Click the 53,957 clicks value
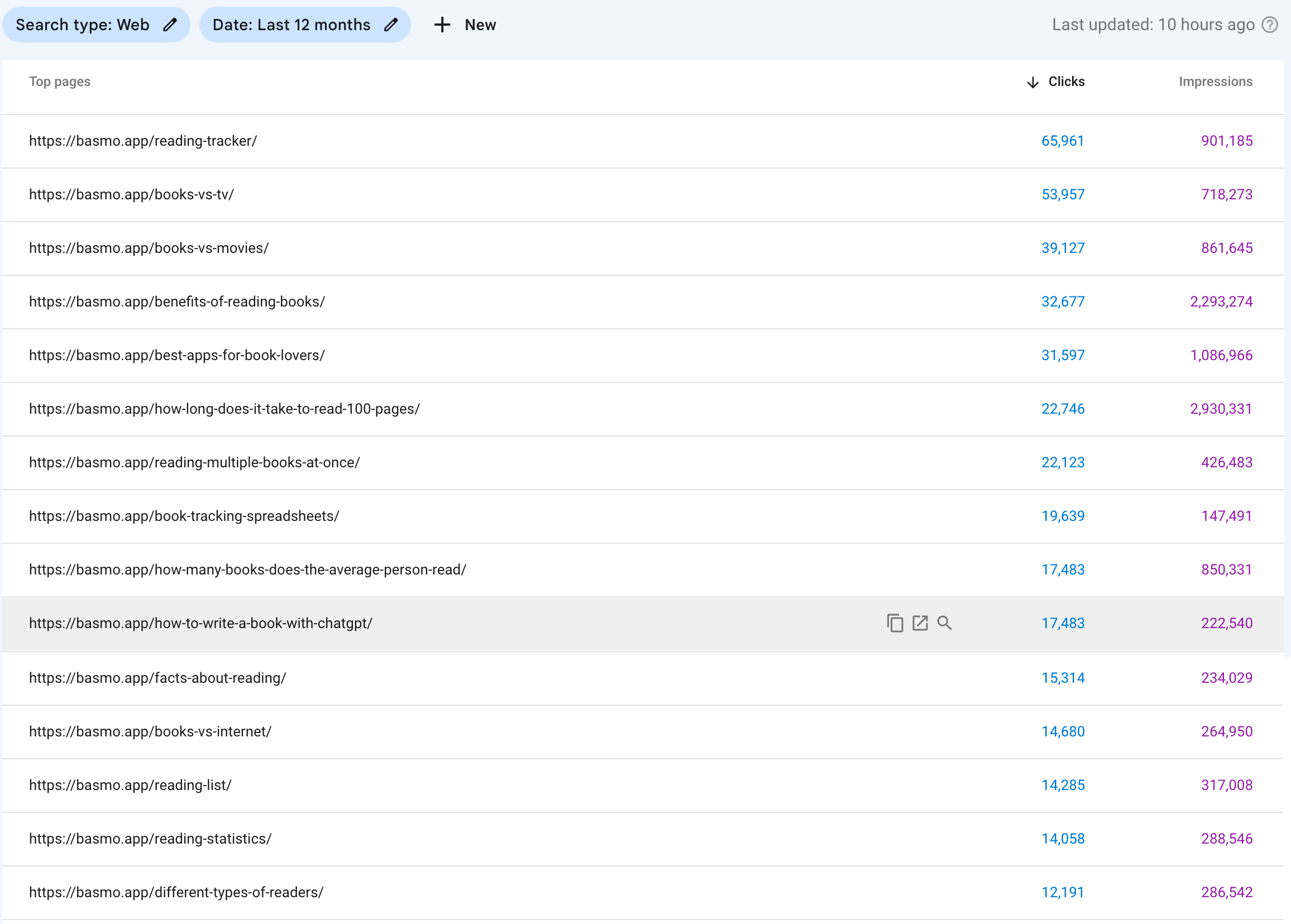 1063,195
